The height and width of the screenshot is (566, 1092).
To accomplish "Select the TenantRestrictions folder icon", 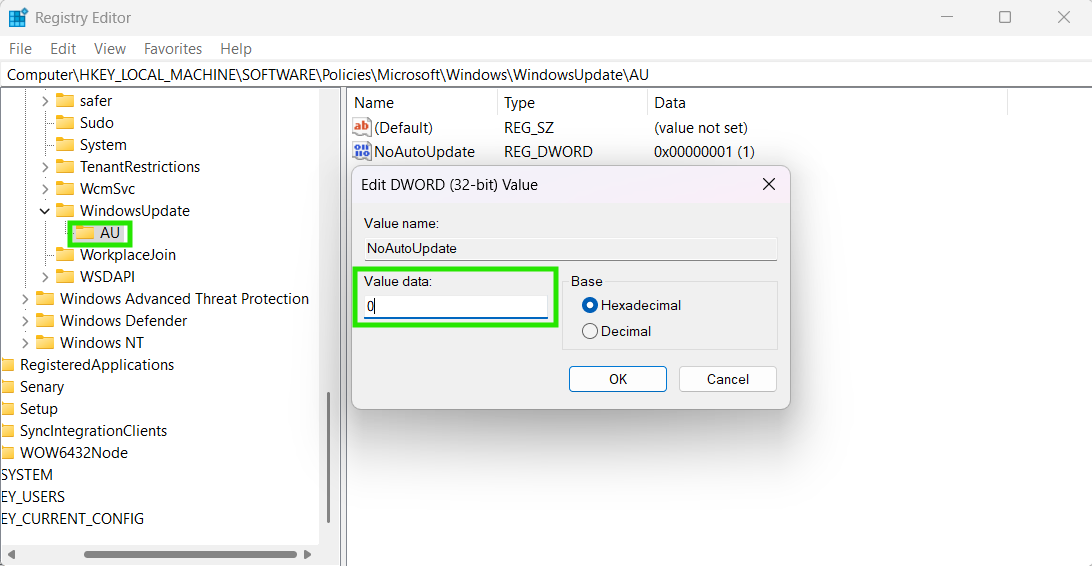I will click(x=65, y=166).
